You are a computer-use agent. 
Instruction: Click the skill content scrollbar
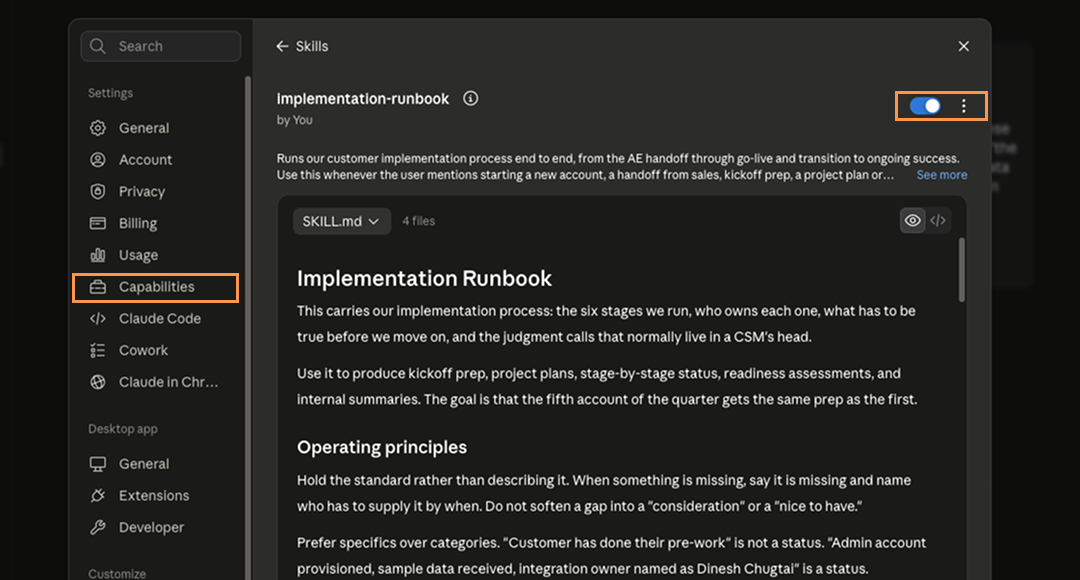click(962, 270)
